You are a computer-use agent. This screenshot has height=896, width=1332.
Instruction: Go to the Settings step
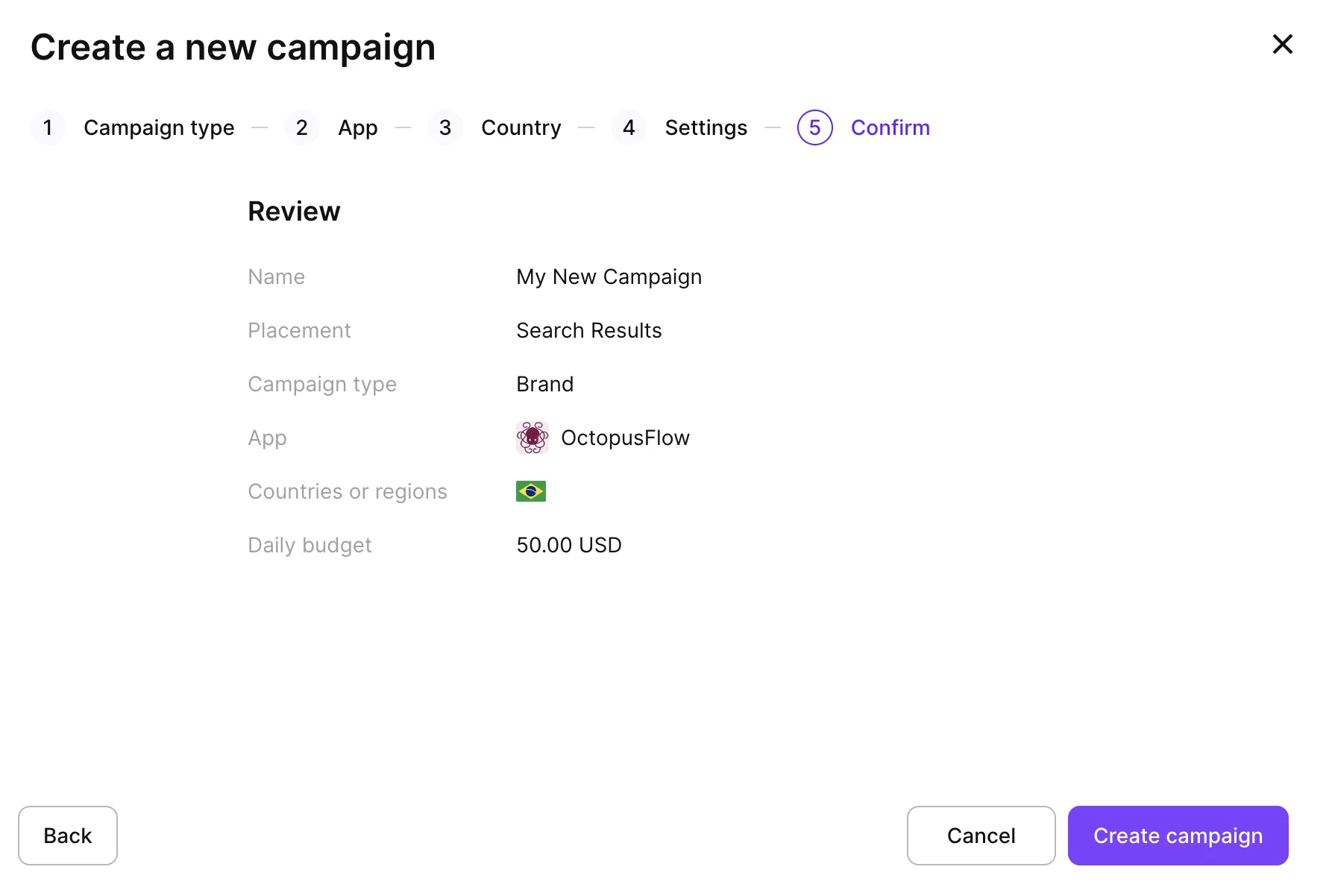pyautogui.click(x=706, y=128)
